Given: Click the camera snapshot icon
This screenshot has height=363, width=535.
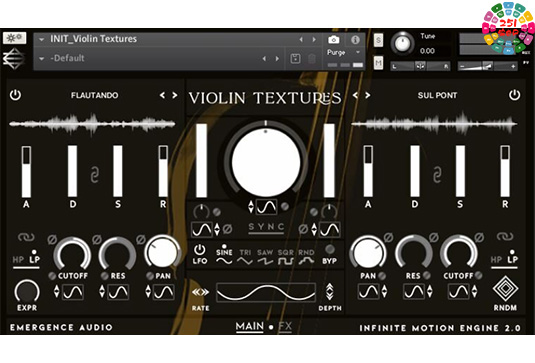Looking at the screenshot, I should (333, 40).
